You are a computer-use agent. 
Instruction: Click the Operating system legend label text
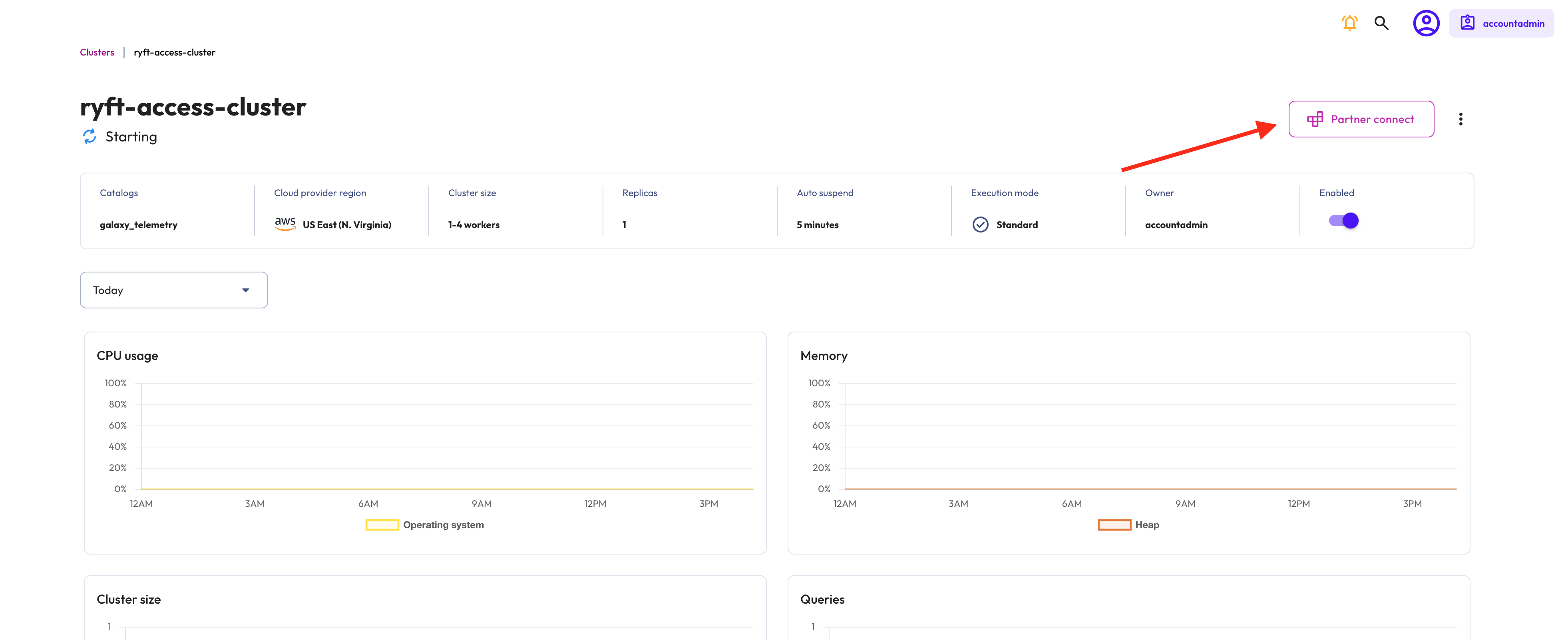click(x=443, y=525)
